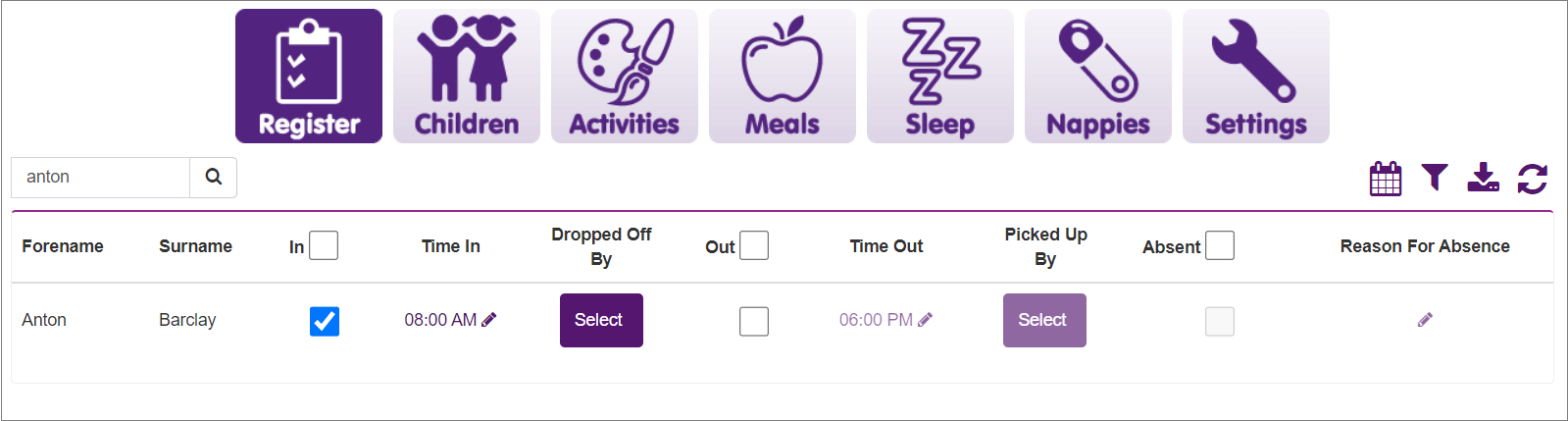Click the download export icon
1568x421 pixels.
1483,178
